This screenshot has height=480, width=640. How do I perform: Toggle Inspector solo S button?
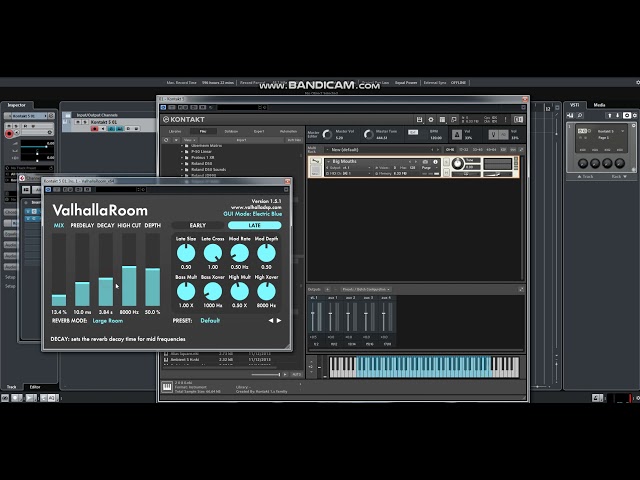point(17,126)
